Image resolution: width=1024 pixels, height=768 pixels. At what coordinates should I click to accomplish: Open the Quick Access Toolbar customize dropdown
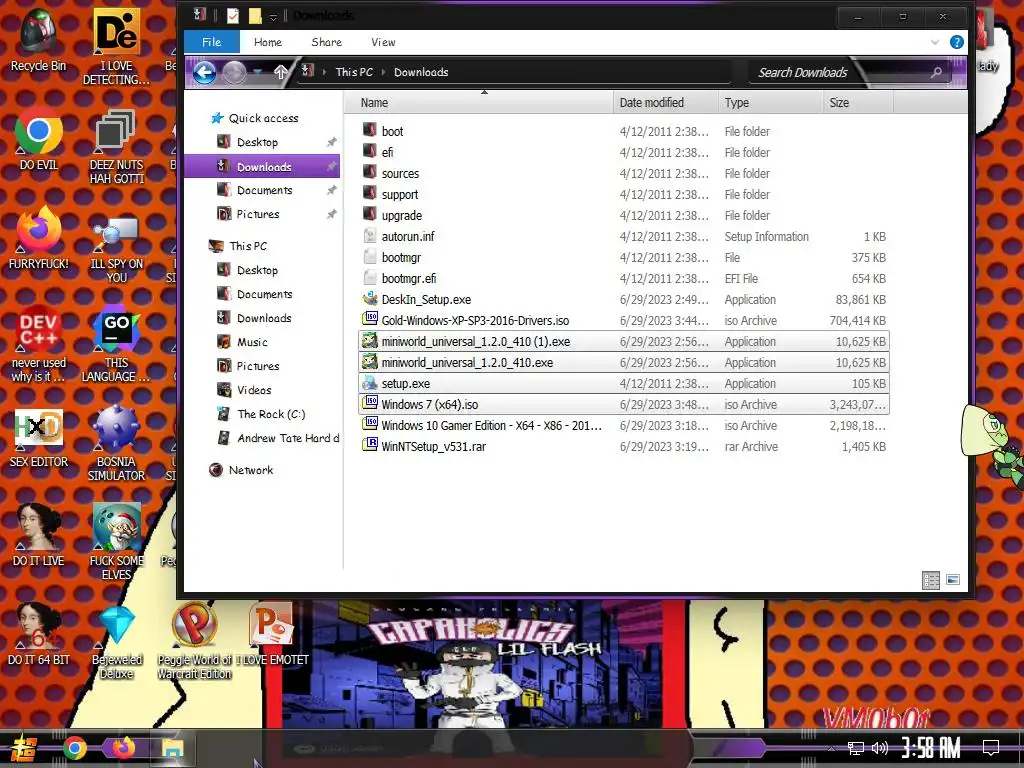(x=274, y=16)
